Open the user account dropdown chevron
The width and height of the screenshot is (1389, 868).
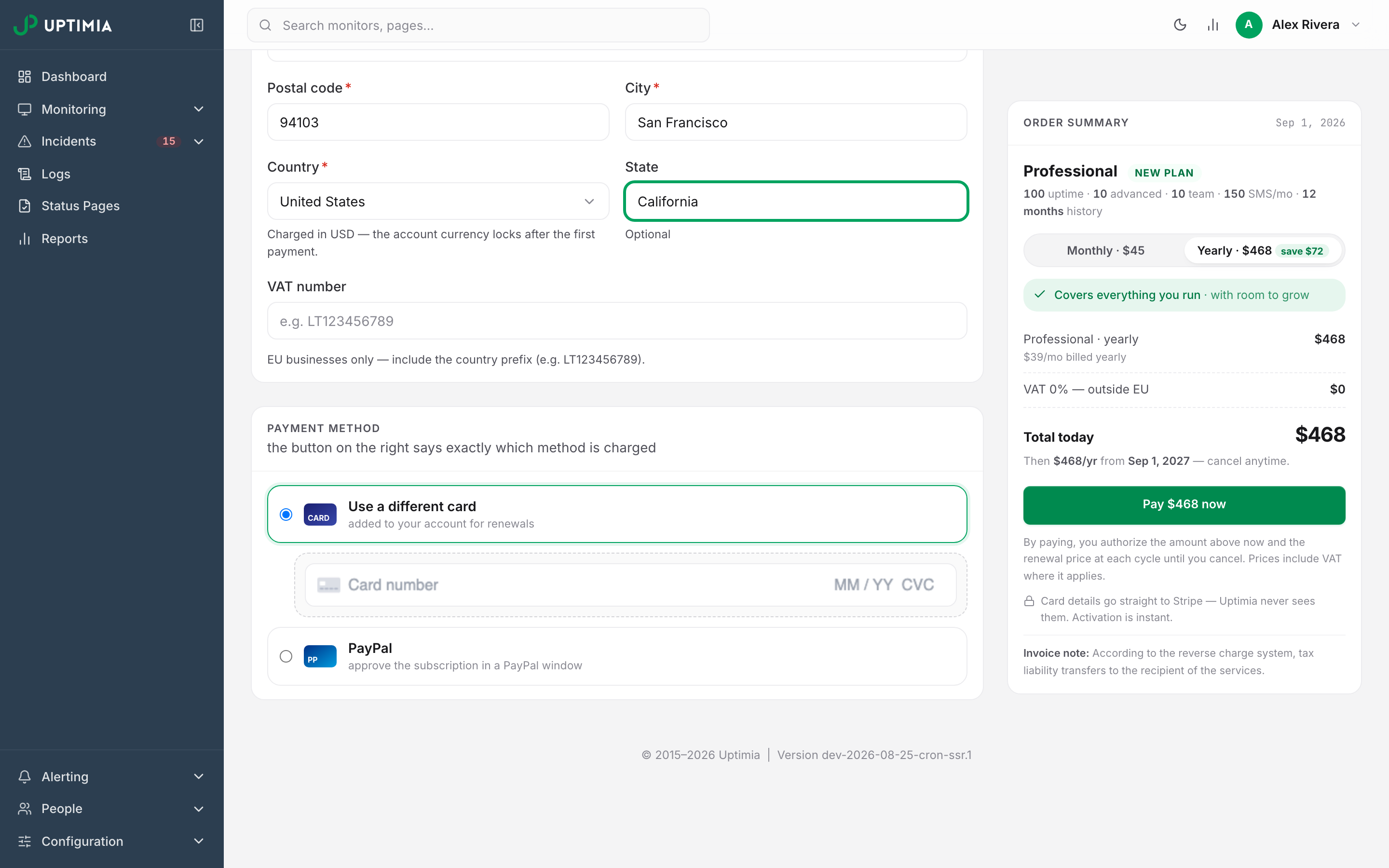(1356, 25)
